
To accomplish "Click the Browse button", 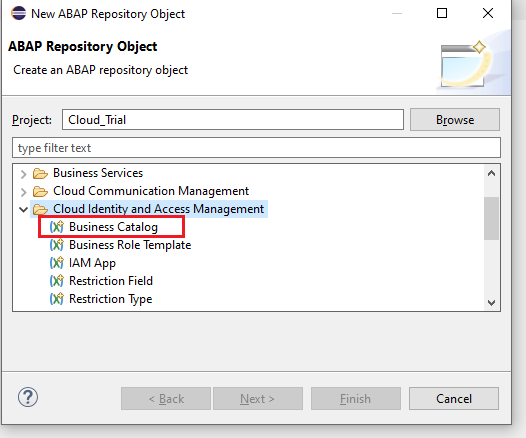I will click(455, 120).
